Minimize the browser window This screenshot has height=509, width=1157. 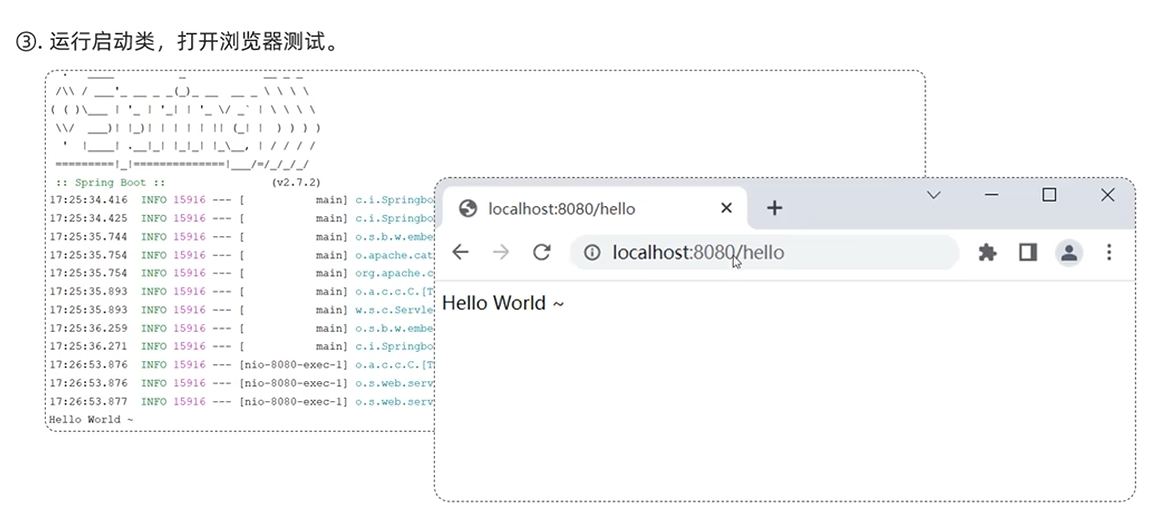[992, 195]
